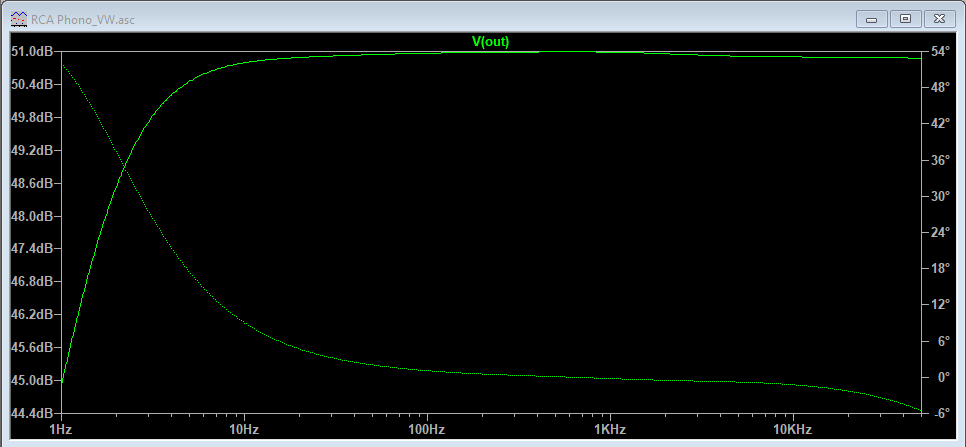Viewport: 966px width, 447px height.
Task: Click the V(out) trace label
Action: point(490,42)
